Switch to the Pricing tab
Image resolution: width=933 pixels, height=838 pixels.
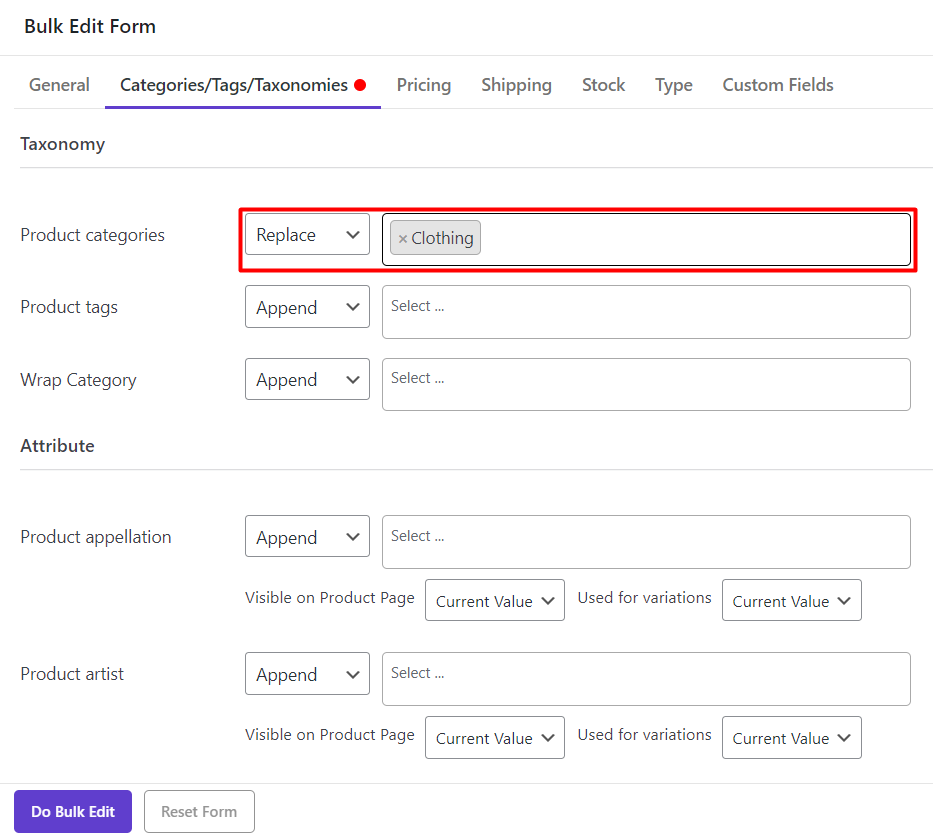[423, 85]
